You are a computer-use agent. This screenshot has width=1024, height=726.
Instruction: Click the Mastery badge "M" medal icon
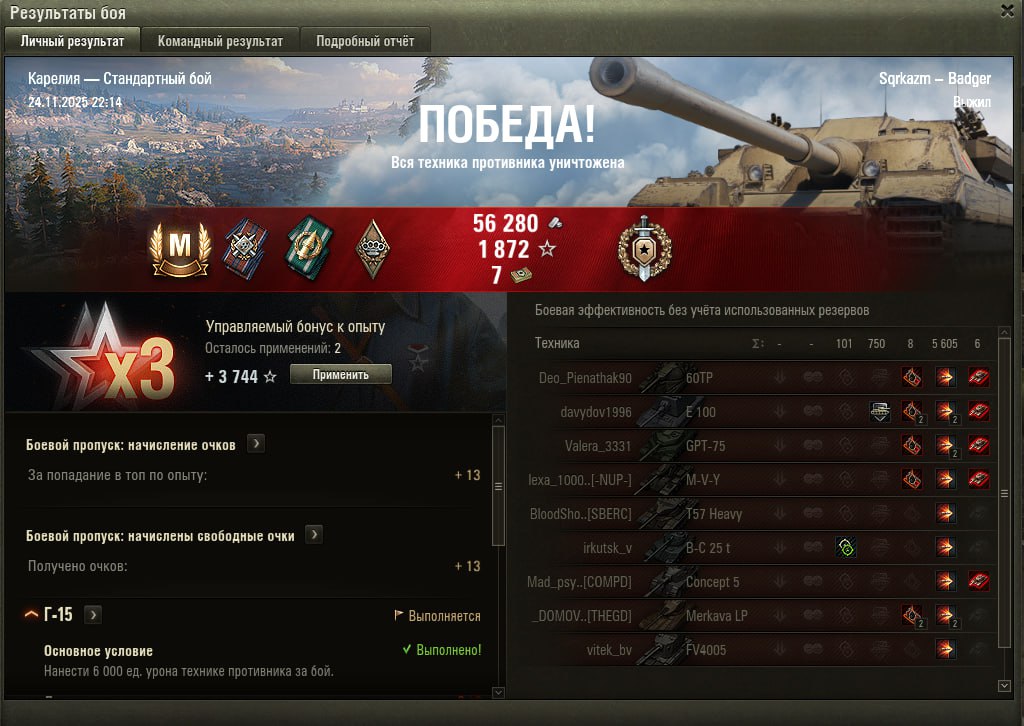[x=180, y=249]
